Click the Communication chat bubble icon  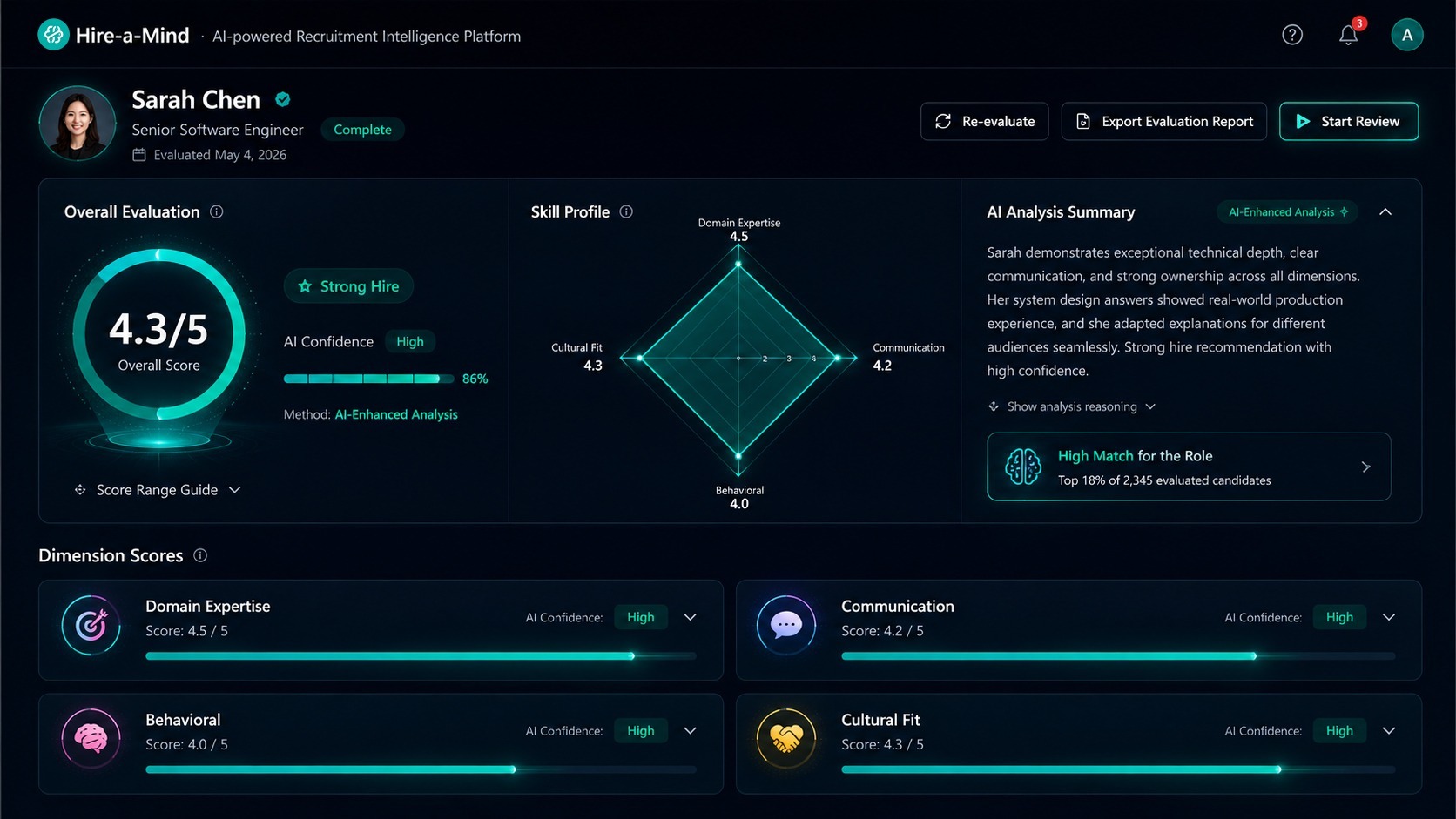[786, 625]
